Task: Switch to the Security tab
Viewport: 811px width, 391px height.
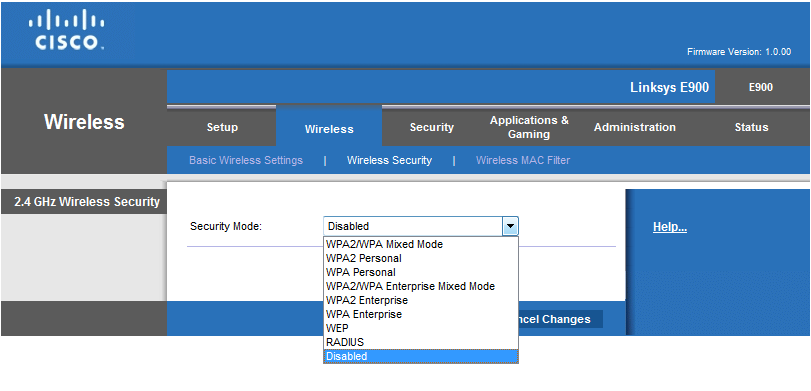Action: click(431, 127)
